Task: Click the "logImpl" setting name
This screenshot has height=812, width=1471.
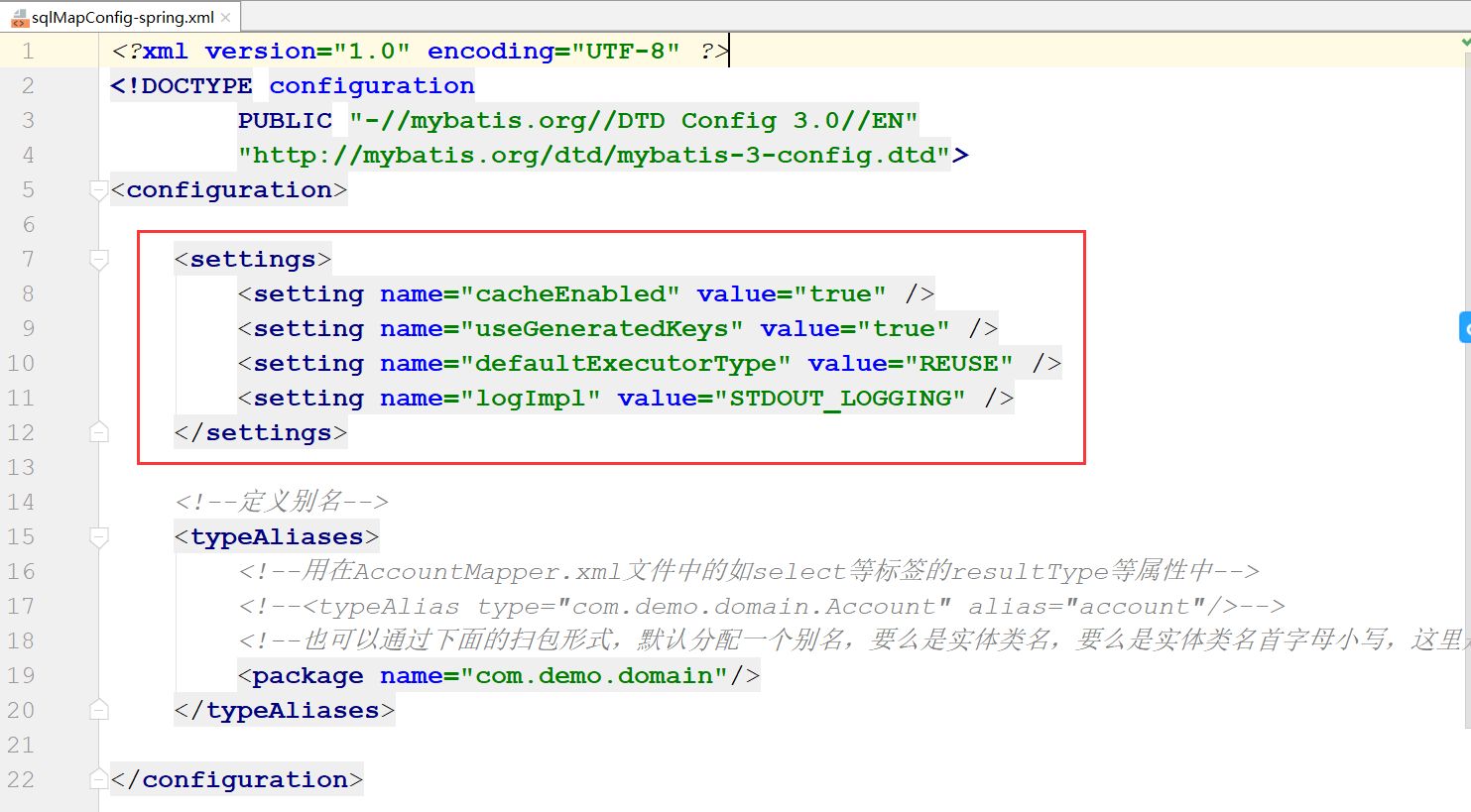Action: pyautogui.click(x=531, y=399)
